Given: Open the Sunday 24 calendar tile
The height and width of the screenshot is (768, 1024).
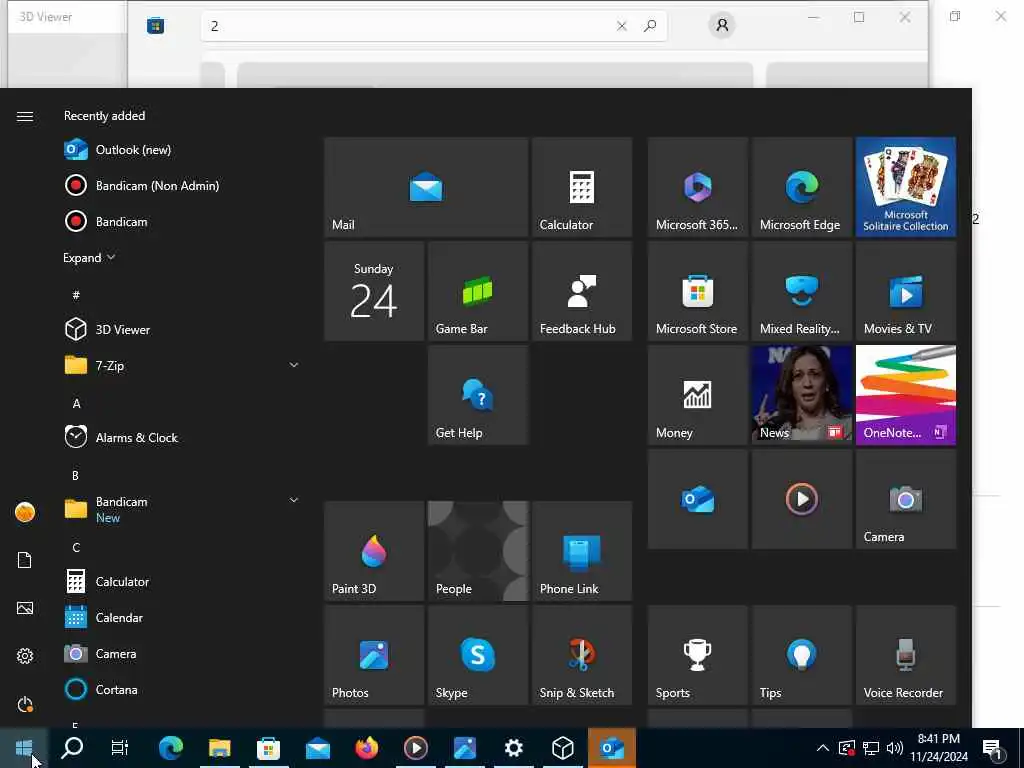Looking at the screenshot, I should (374, 291).
